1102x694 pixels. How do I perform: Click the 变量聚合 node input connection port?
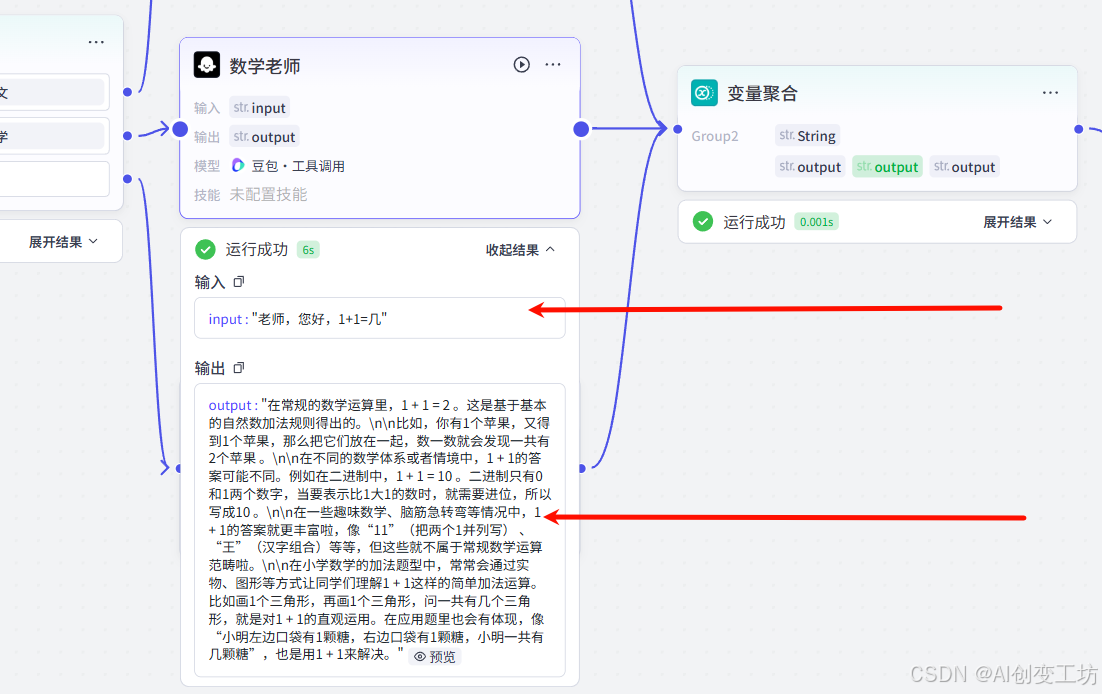(678, 129)
